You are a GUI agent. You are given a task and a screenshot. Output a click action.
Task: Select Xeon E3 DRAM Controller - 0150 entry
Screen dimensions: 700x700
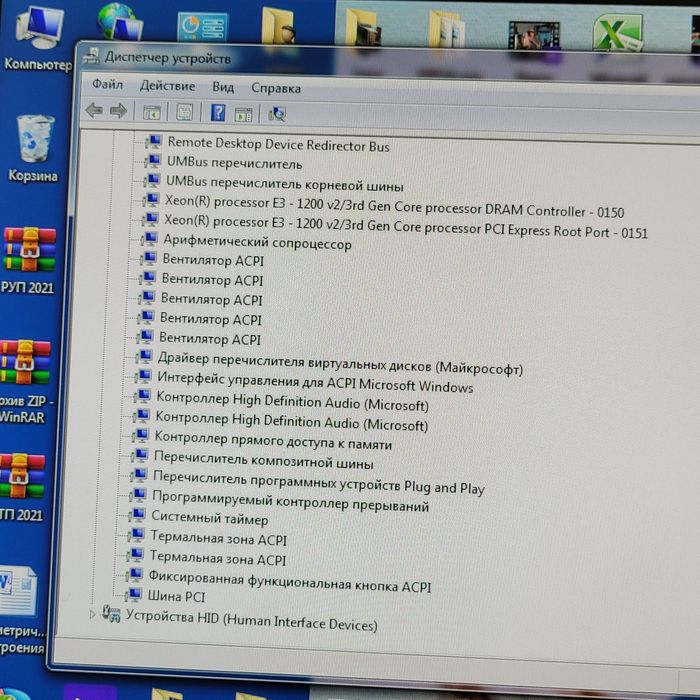tap(394, 206)
